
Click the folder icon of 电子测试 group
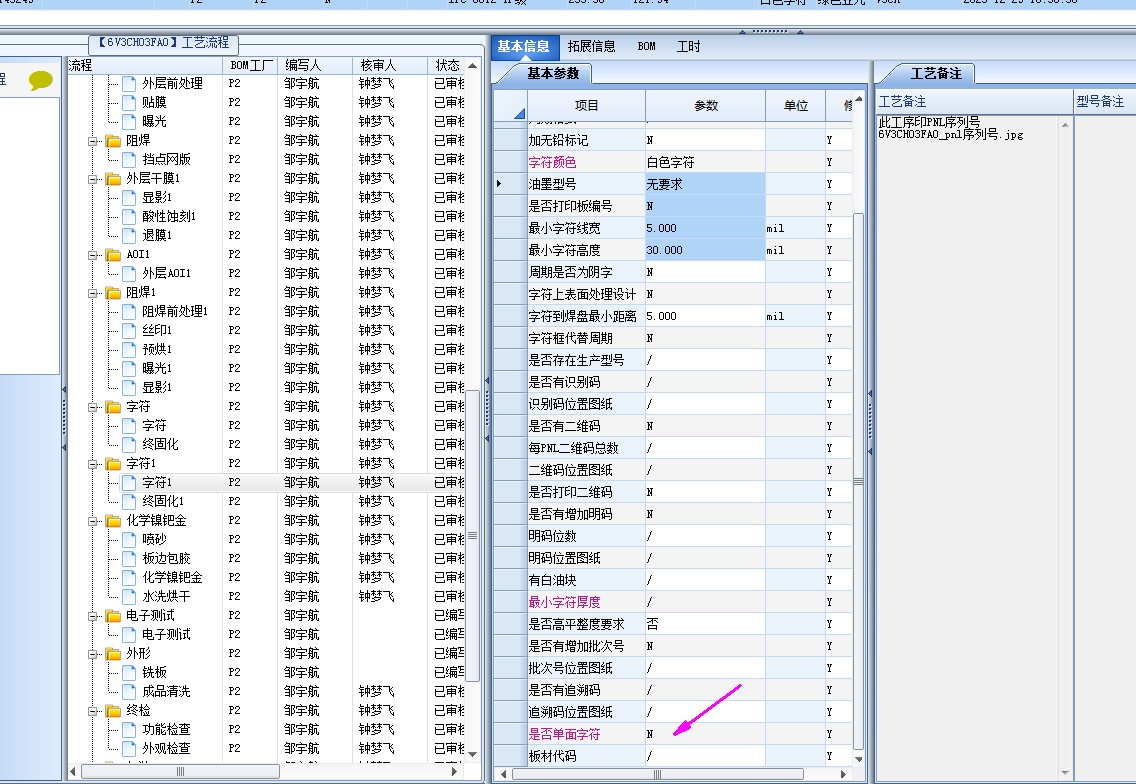tap(113, 615)
